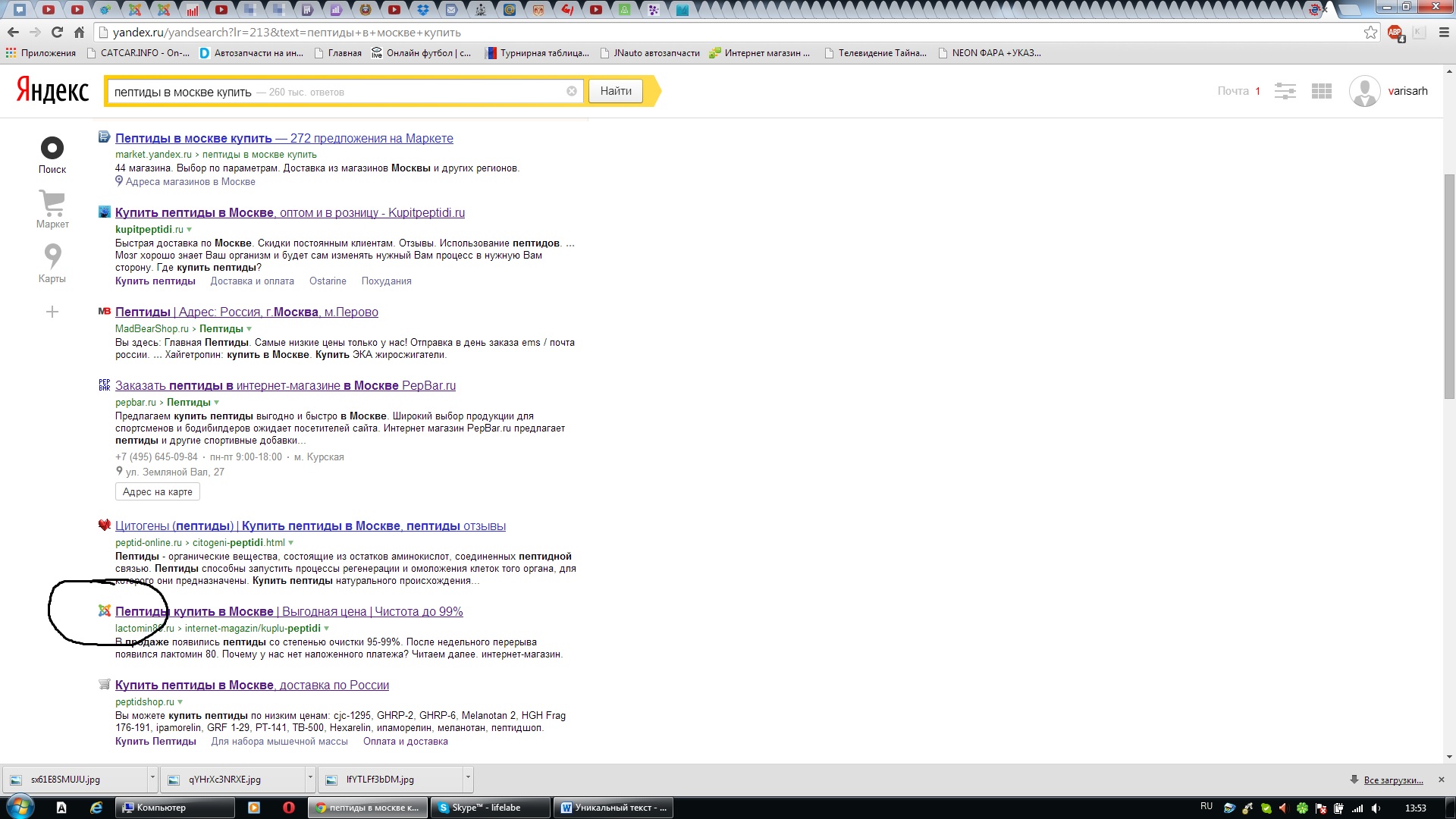Open the Цитогены (пептиды) result title
This screenshot has height=819, width=1456.
point(310,526)
